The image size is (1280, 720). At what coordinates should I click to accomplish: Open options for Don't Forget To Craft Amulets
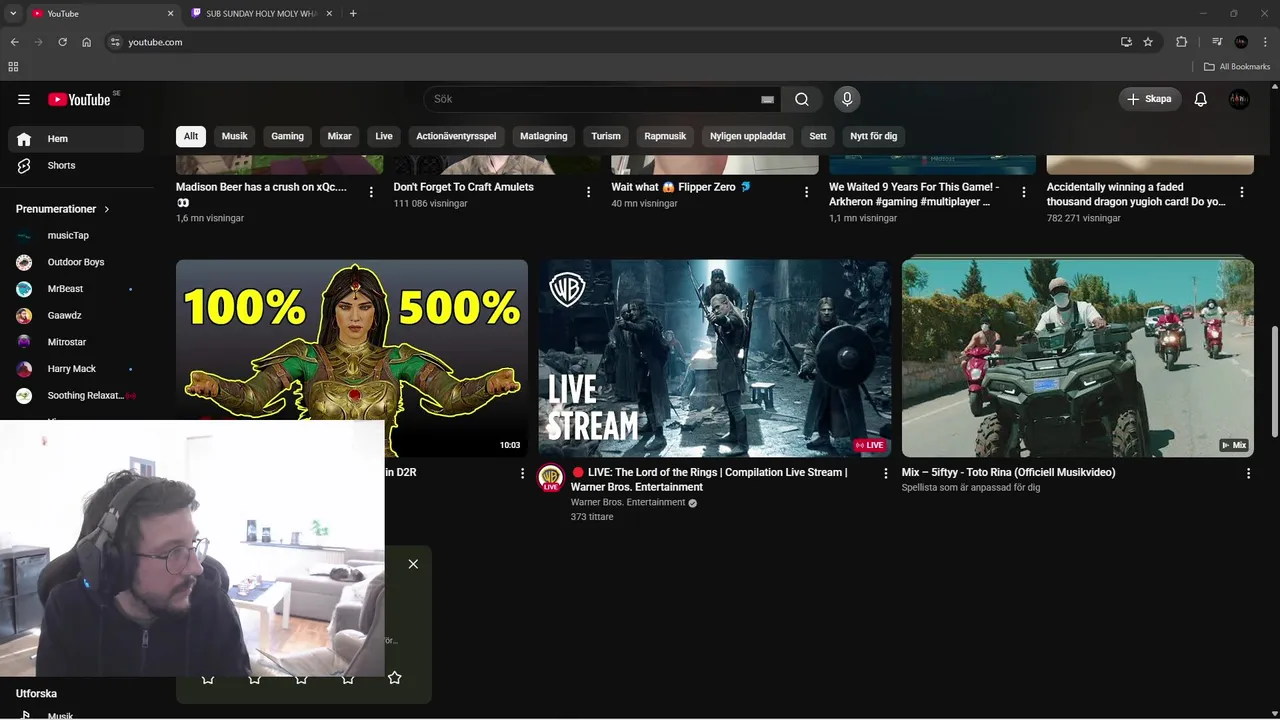pyautogui.click(x=589, y=192)
